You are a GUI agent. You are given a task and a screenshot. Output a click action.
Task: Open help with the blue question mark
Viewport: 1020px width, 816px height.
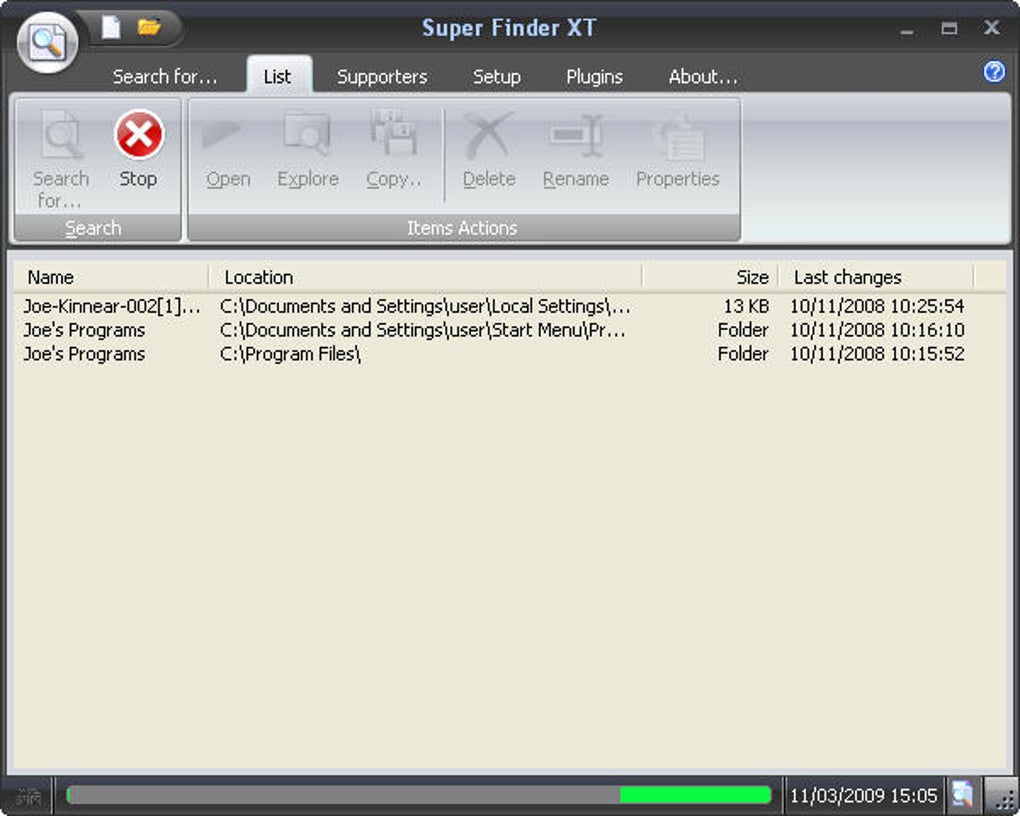[993, 72]
